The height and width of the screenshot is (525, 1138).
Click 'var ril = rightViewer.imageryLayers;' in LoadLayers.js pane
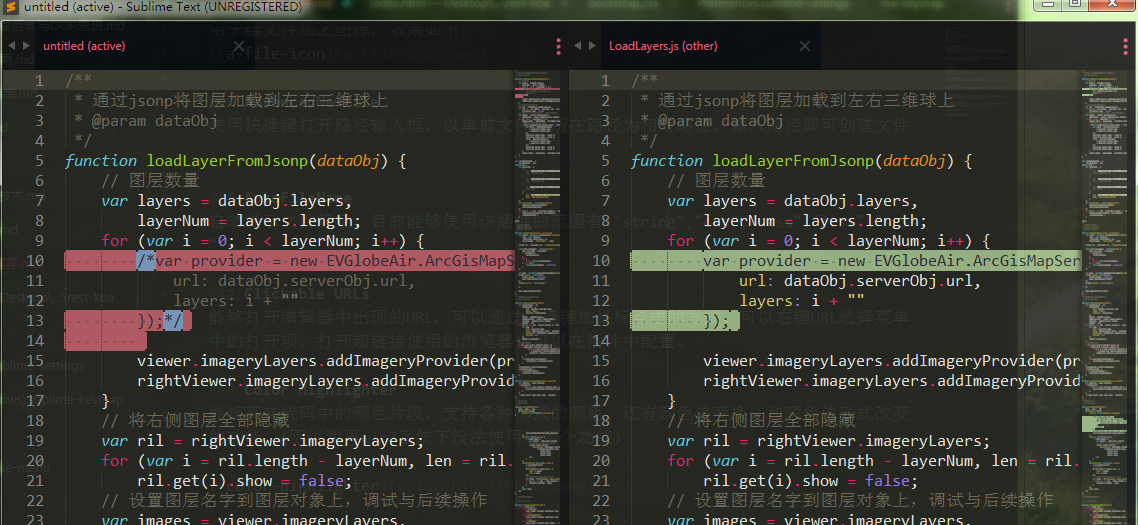point(829,441)
